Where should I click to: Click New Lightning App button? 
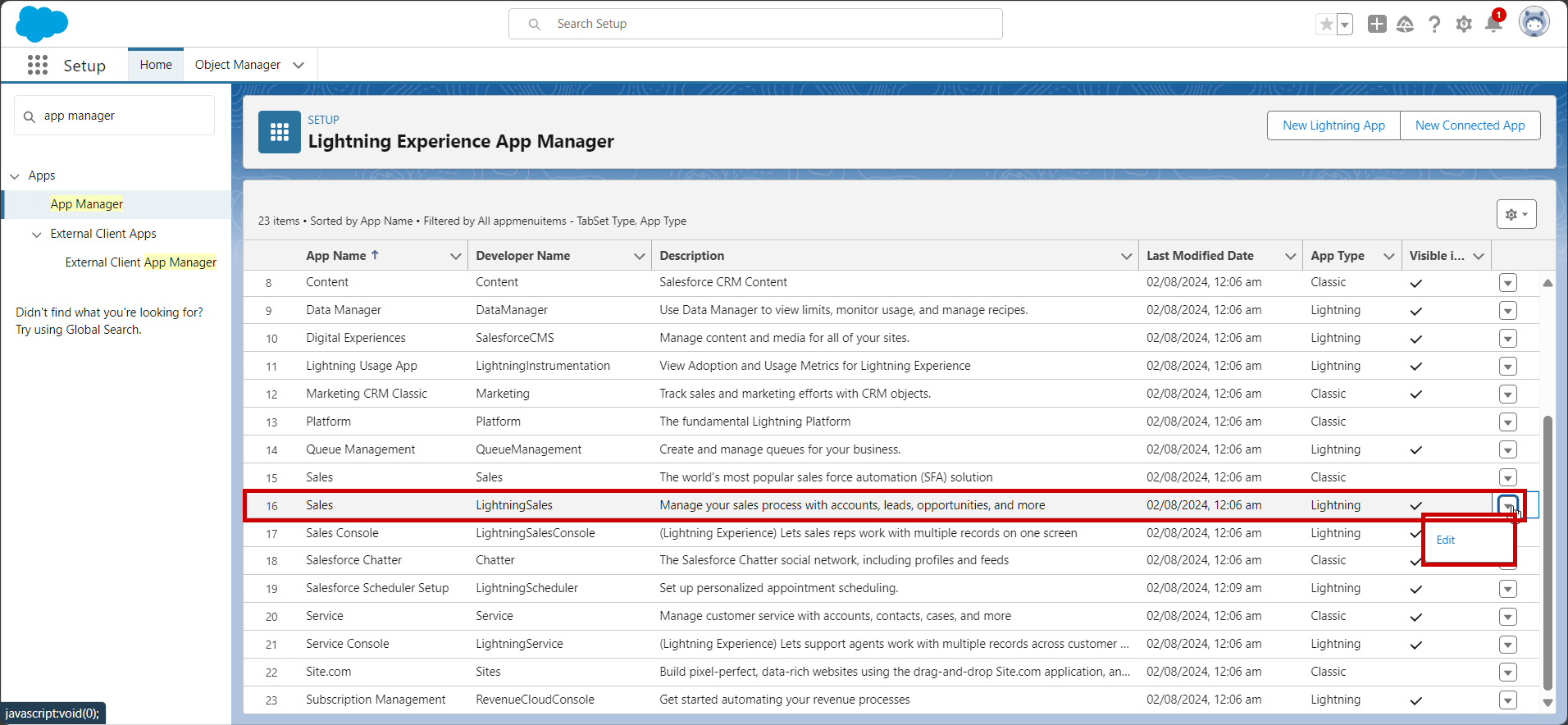pos(1333,125)
